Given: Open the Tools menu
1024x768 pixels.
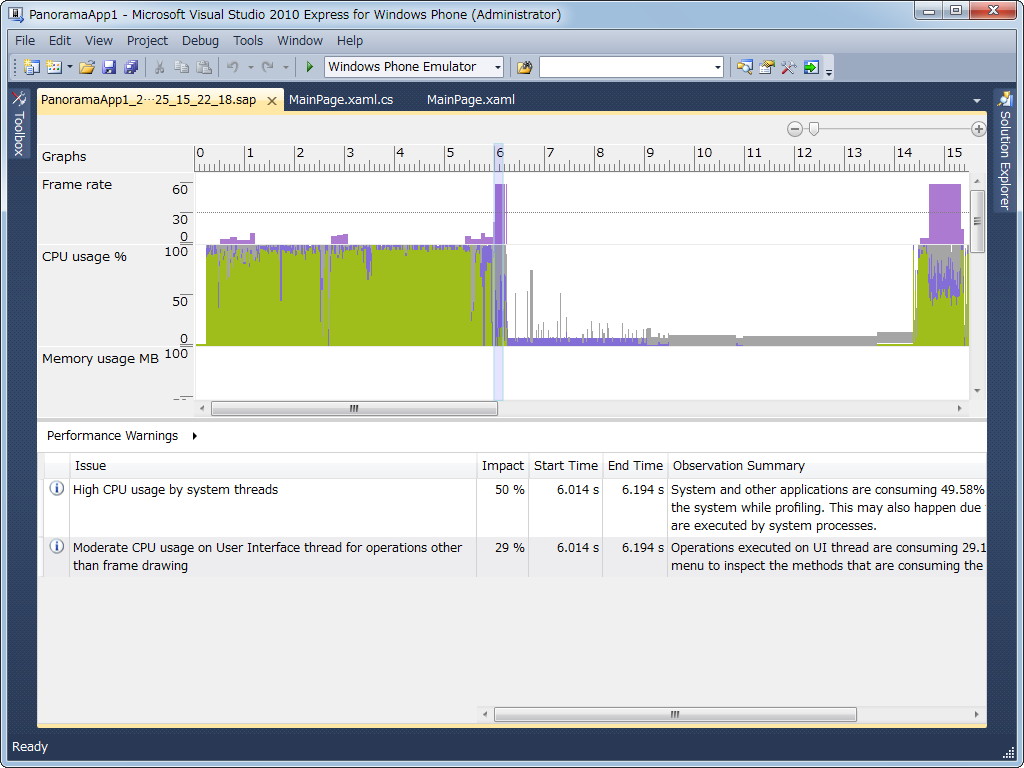Looking at the screenshot, I should (248, 40).
